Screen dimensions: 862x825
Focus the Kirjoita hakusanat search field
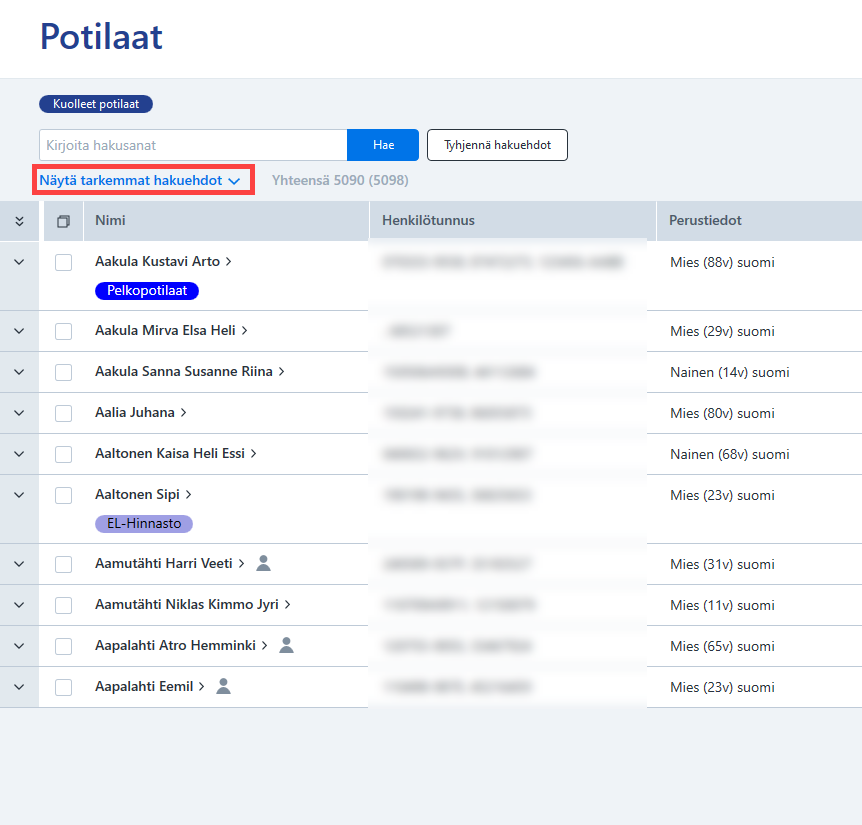[x=193, y=145]
